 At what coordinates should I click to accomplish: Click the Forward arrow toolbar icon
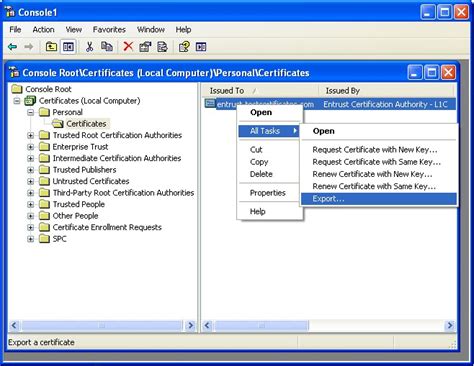tap(29, 47)
